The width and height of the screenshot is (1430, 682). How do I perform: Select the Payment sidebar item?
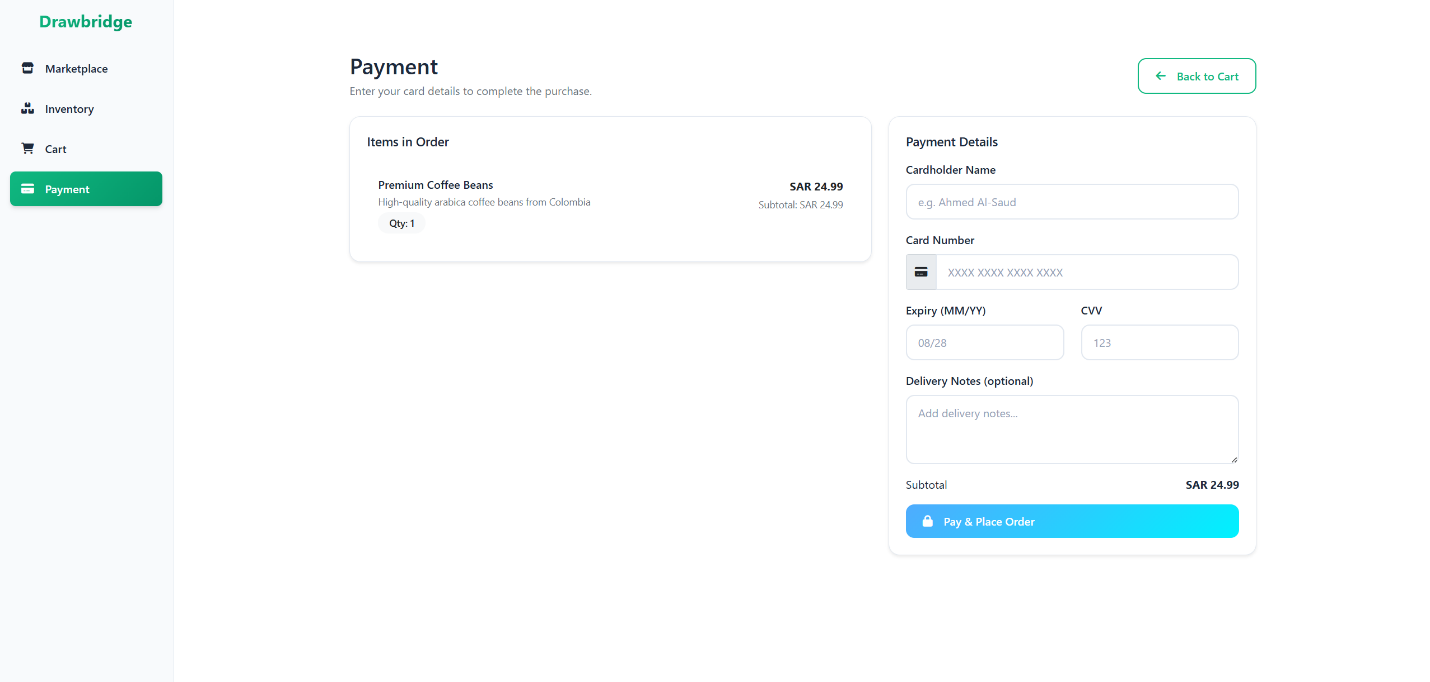(86, 189)
